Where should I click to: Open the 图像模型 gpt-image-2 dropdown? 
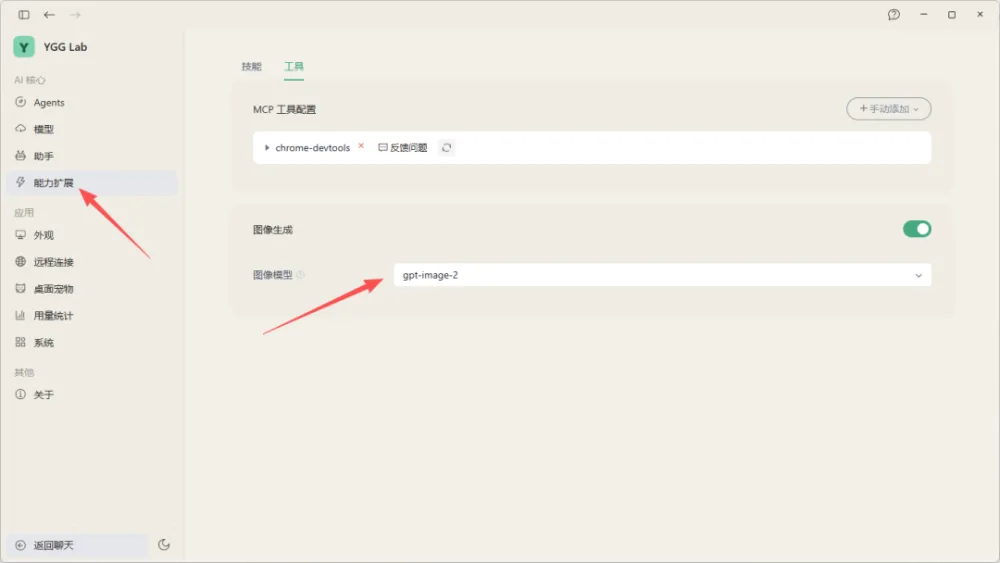(662, 275)
